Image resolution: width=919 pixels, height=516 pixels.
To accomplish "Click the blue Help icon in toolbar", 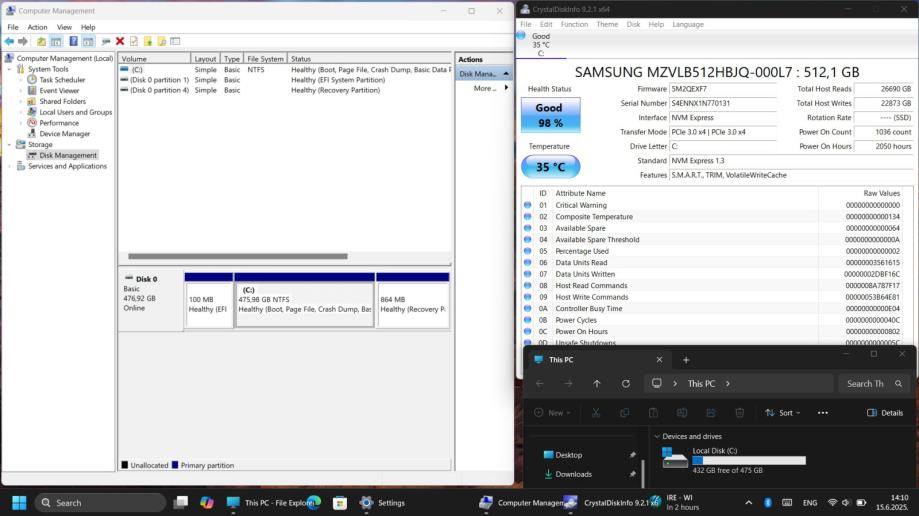I will coord(73,41).
